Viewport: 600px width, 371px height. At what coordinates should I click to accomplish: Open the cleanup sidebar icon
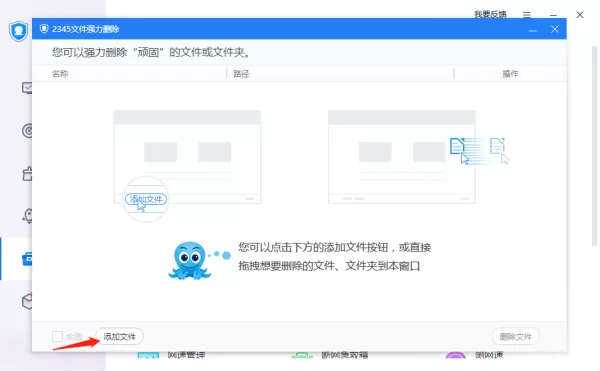point(27,174)
